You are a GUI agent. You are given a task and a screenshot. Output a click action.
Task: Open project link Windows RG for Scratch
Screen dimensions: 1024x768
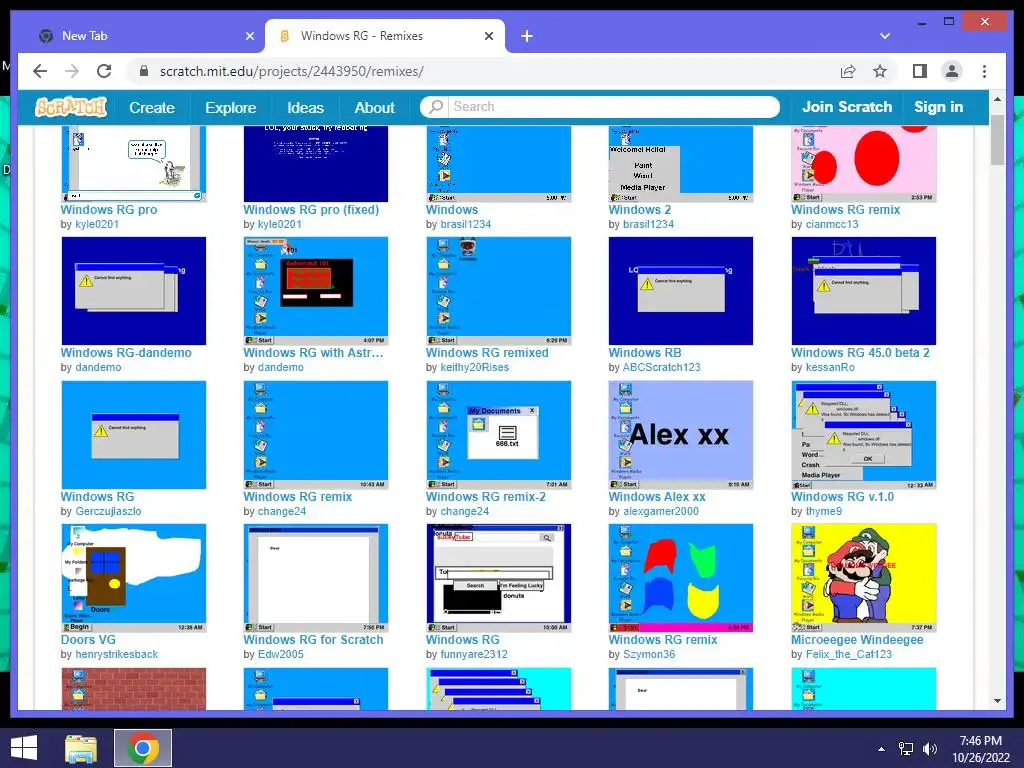[313, 640]
